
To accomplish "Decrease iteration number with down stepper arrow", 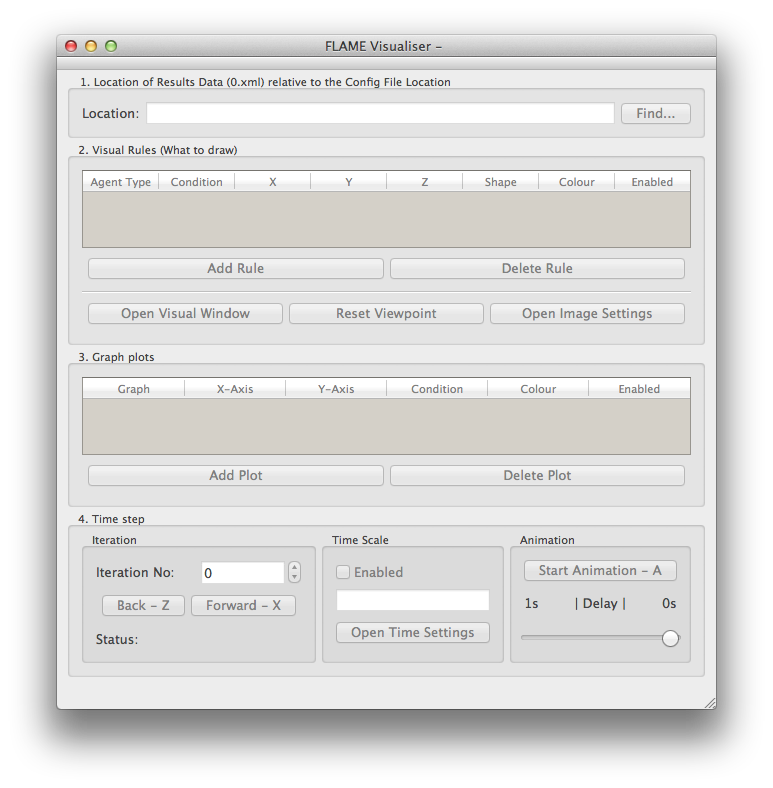I will click(x=295, y=577).
